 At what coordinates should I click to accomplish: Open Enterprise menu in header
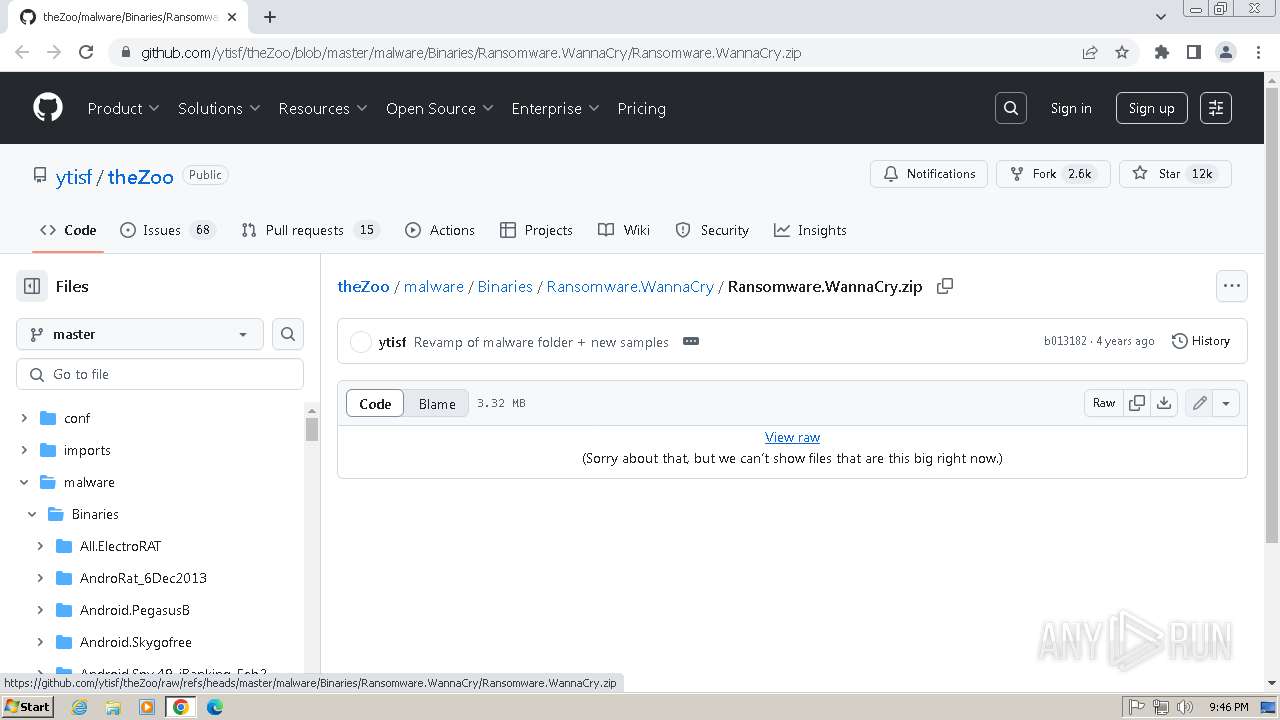(x=555, y=108)
